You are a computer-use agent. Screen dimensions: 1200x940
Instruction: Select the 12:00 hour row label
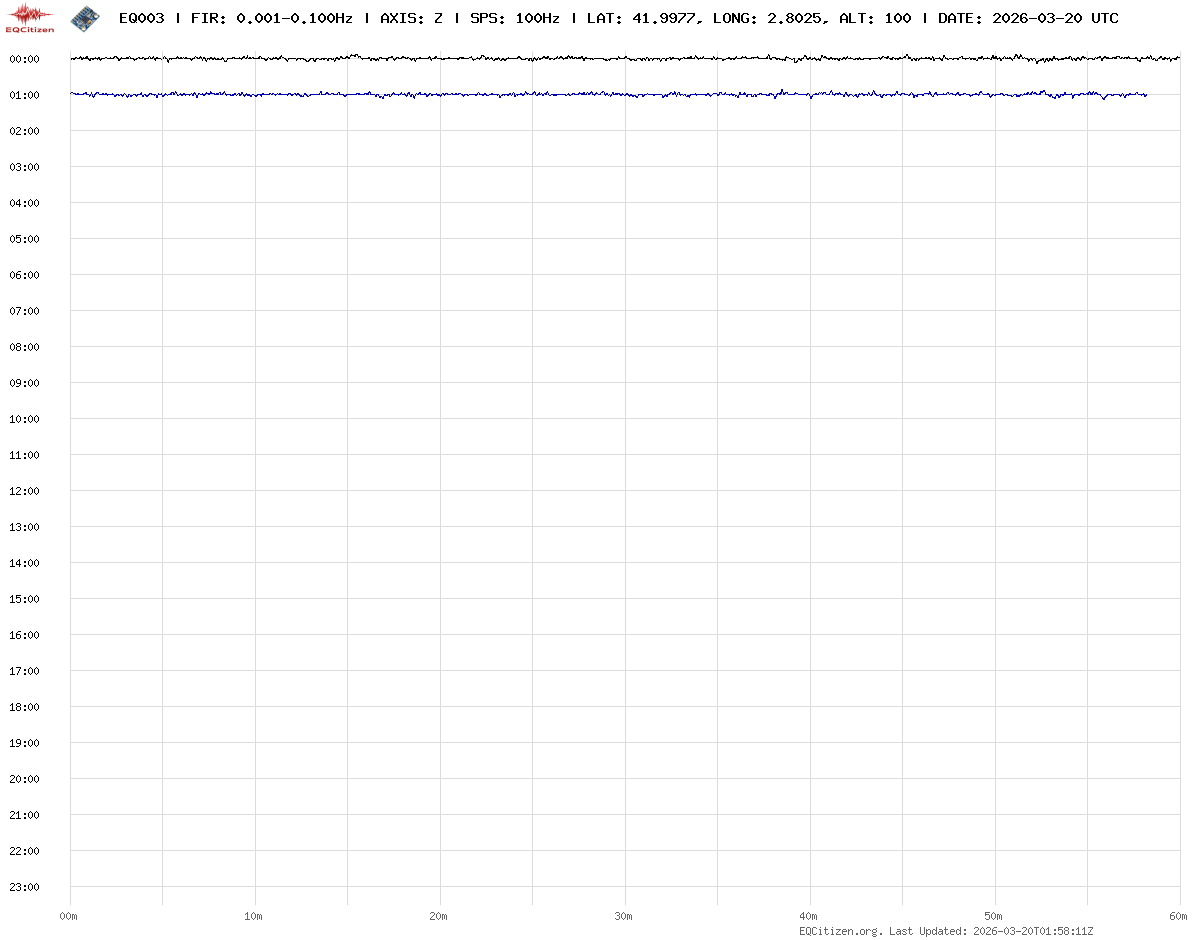(x=24, y=491)
